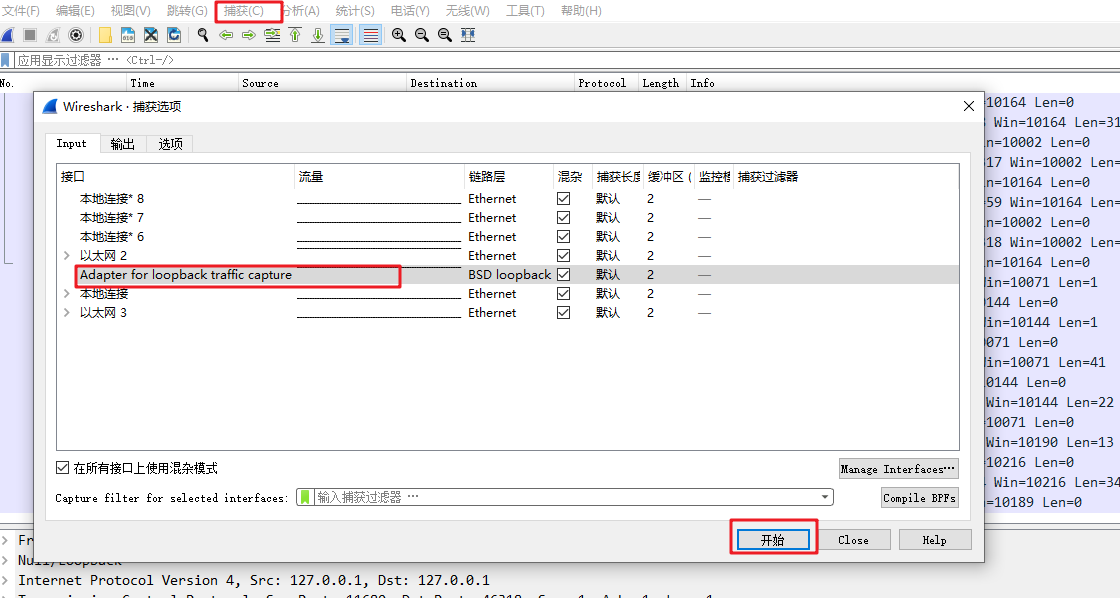Open the 统计(S) menu
Image resolution: width=1120 pixels, height=598 pixels.
(x=355, y=11)
